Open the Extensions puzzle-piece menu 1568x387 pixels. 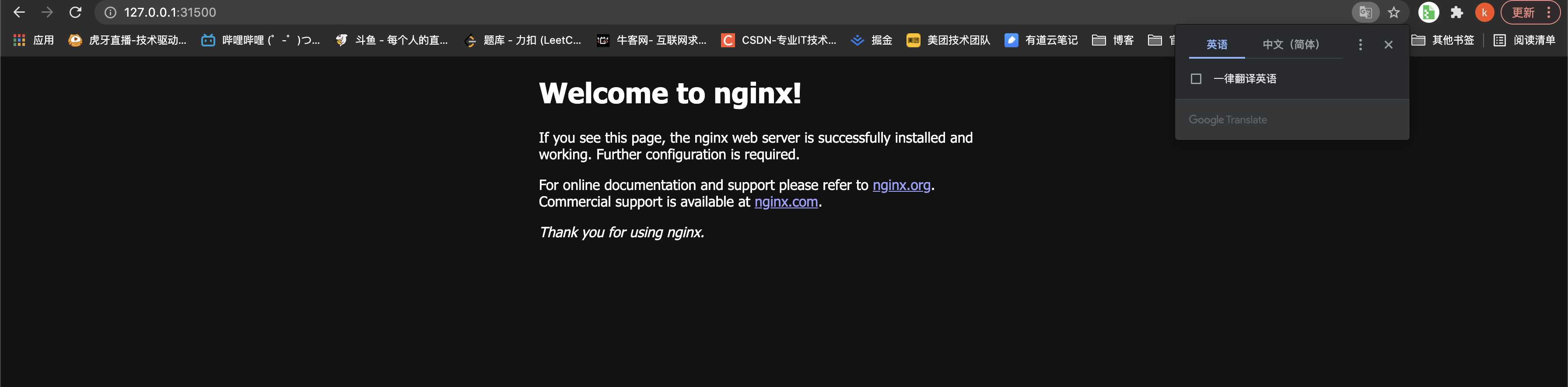pyautogui.click(x=1456, y=12)
